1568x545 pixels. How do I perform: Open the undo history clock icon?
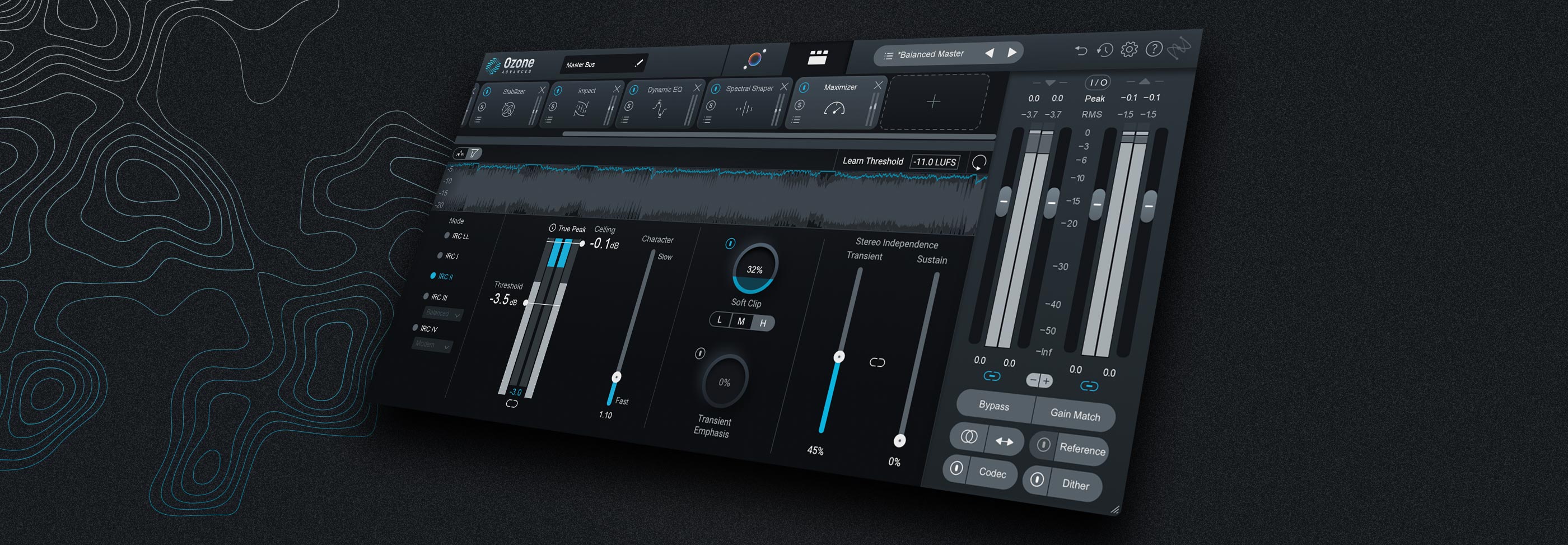1105,50
